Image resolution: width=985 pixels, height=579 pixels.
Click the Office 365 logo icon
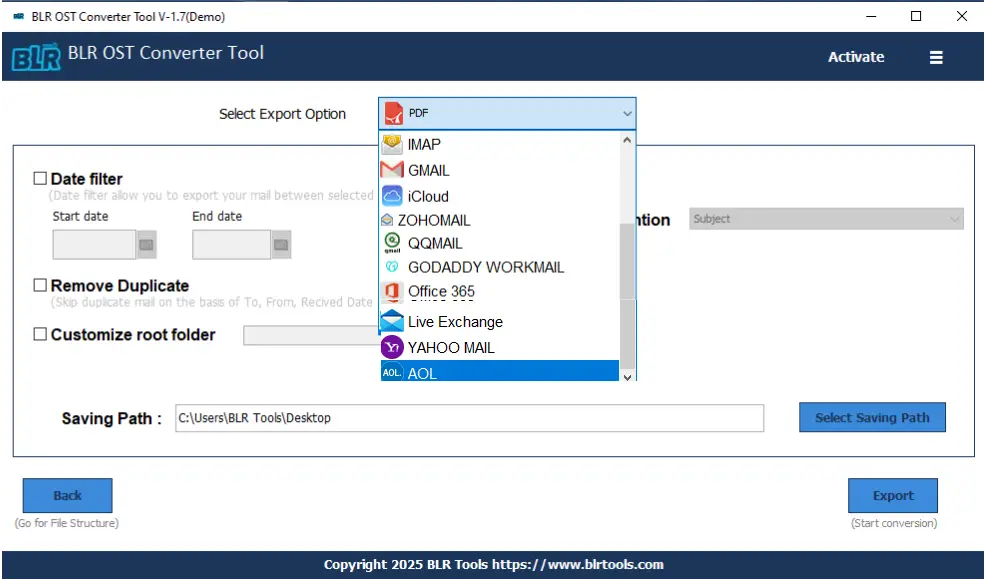point(392,292)
